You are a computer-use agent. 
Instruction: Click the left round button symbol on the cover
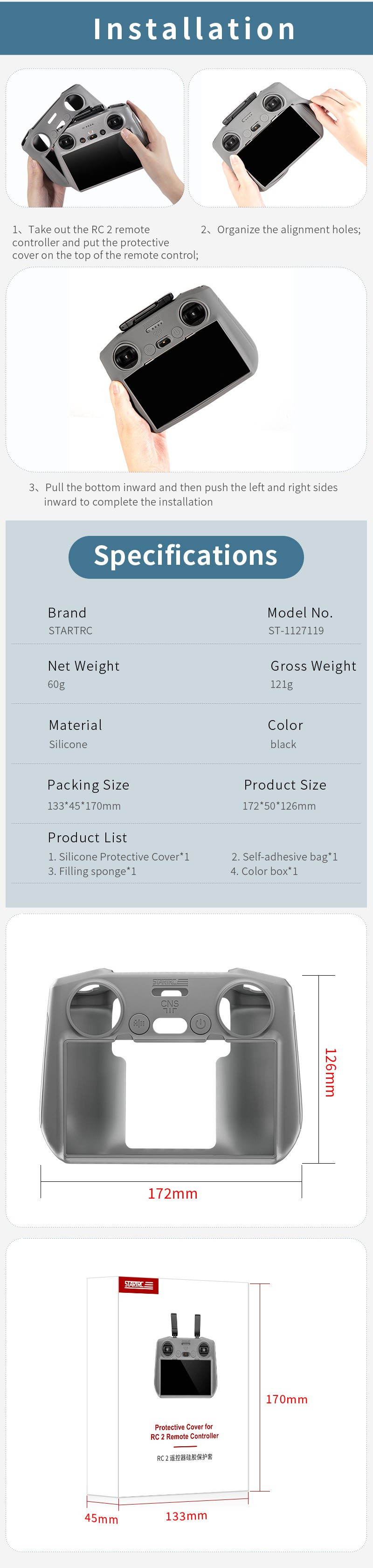tap(139, 1023)
